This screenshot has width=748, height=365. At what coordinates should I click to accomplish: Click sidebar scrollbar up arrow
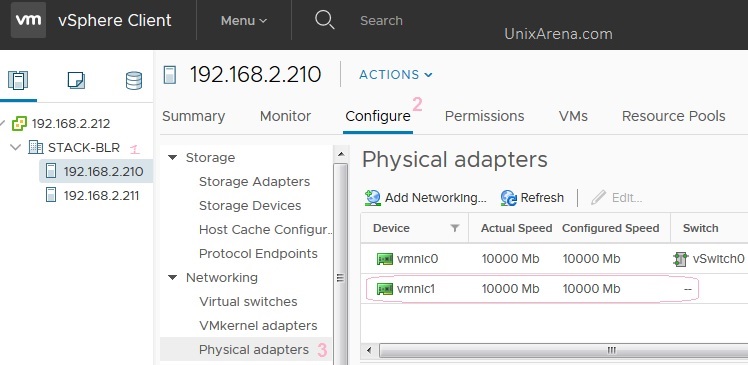pyautogui.click(x=341, y=154)
